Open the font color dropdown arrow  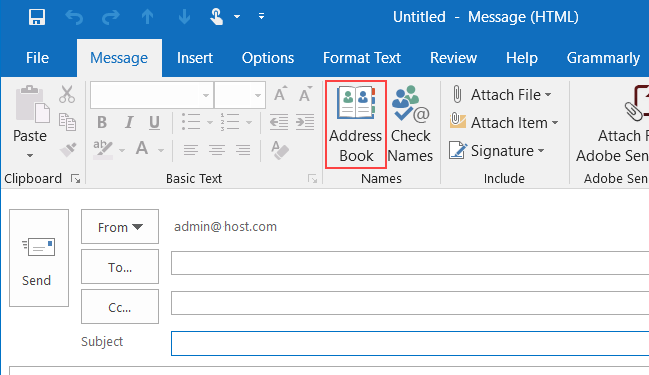[x=161, y=150]
